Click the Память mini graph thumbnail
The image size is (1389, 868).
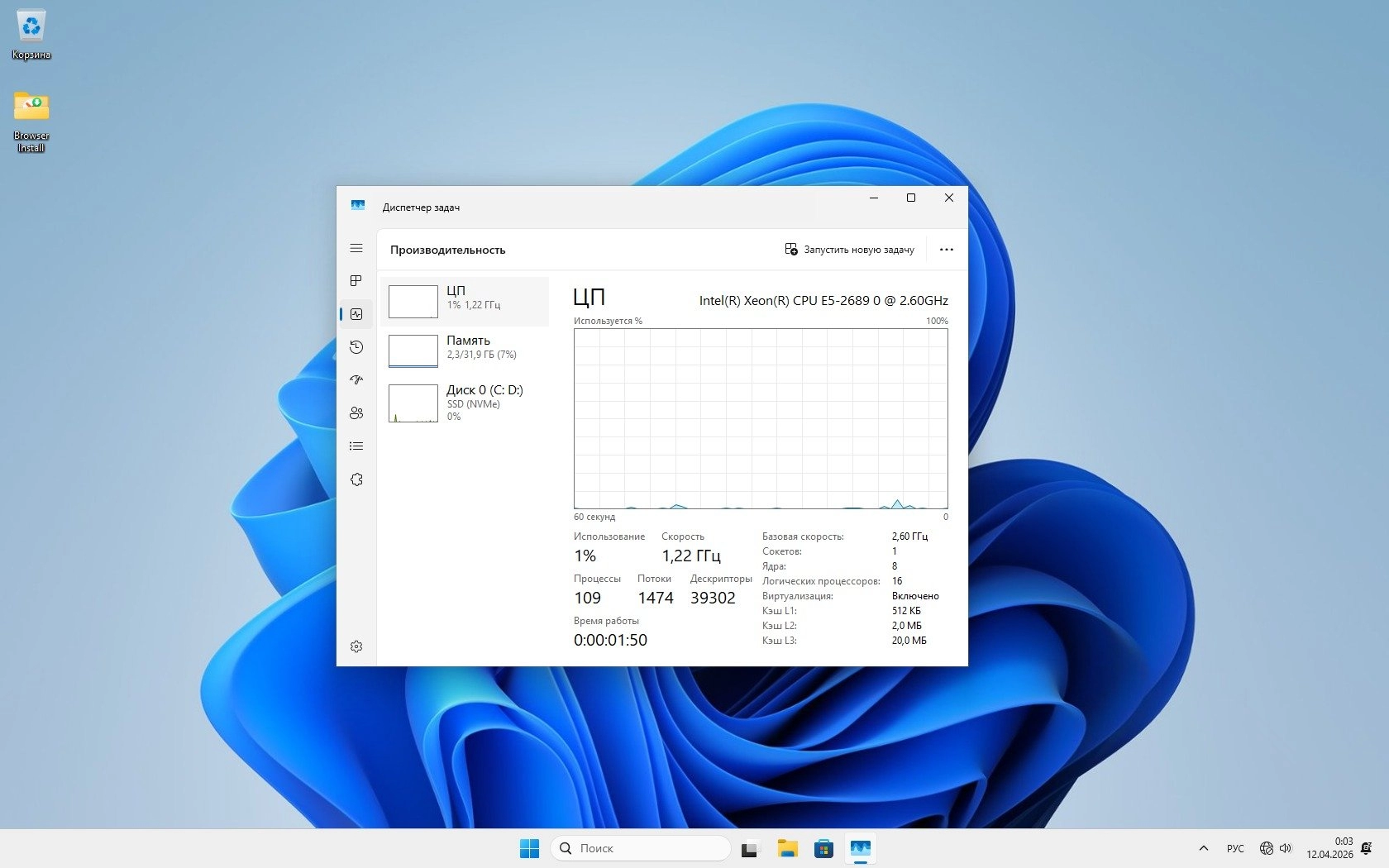tap(413, 351)
